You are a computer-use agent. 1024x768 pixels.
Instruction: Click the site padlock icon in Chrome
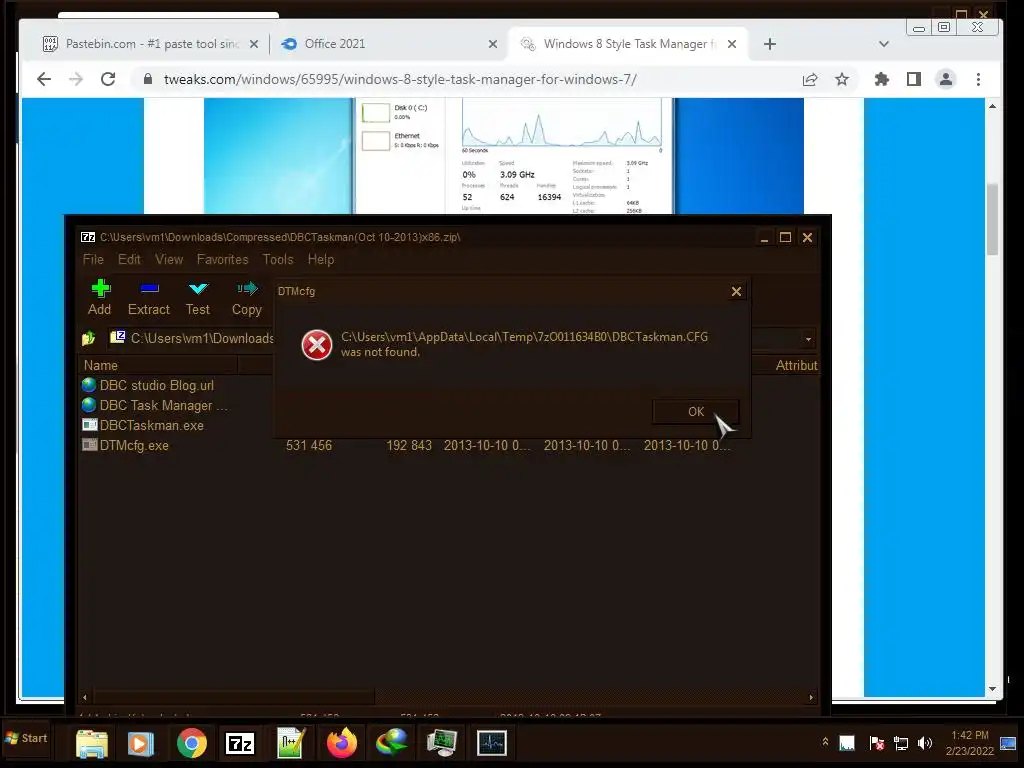[x=148, y=79]
